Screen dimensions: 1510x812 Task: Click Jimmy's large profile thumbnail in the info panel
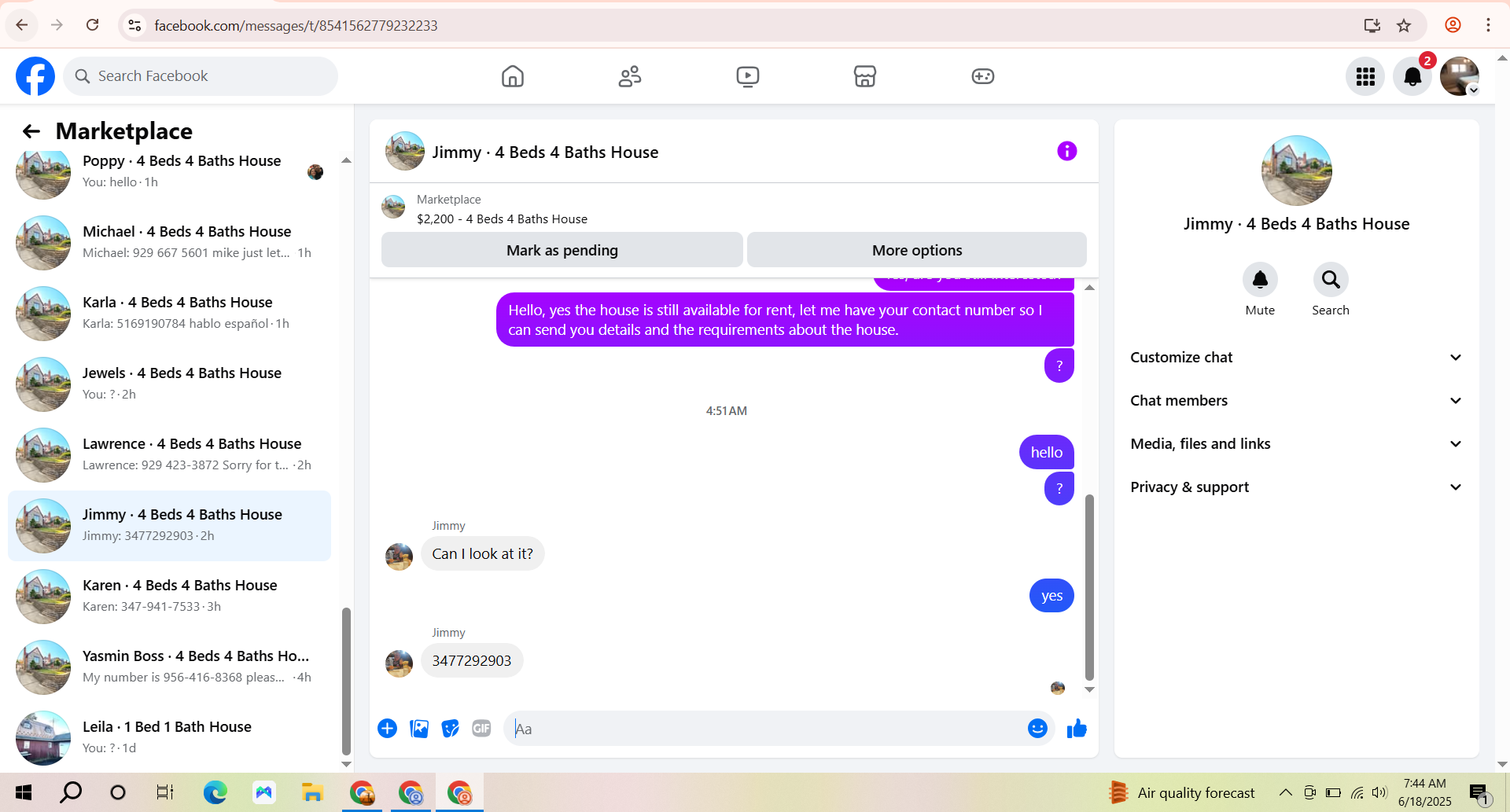coord(1296,171)
